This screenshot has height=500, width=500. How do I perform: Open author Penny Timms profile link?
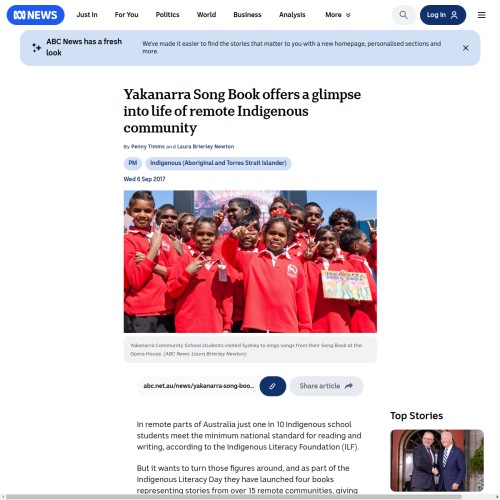[x=148, y=146]
